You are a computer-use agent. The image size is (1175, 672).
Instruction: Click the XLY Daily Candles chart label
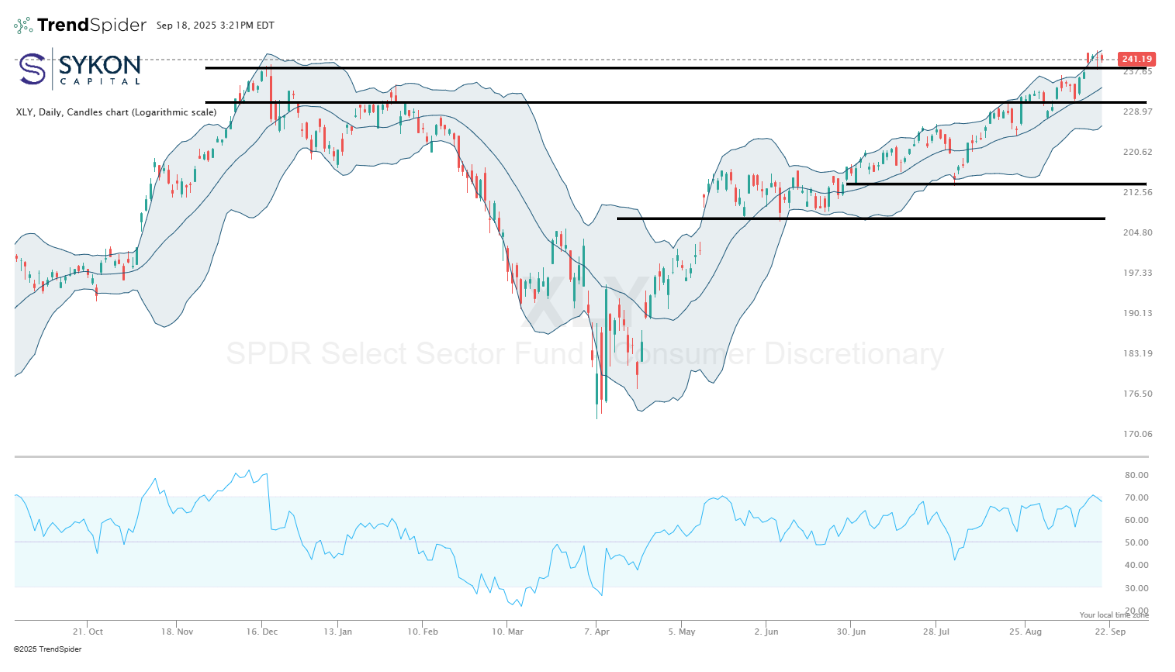pyautogui.click(x=115, y=112)
